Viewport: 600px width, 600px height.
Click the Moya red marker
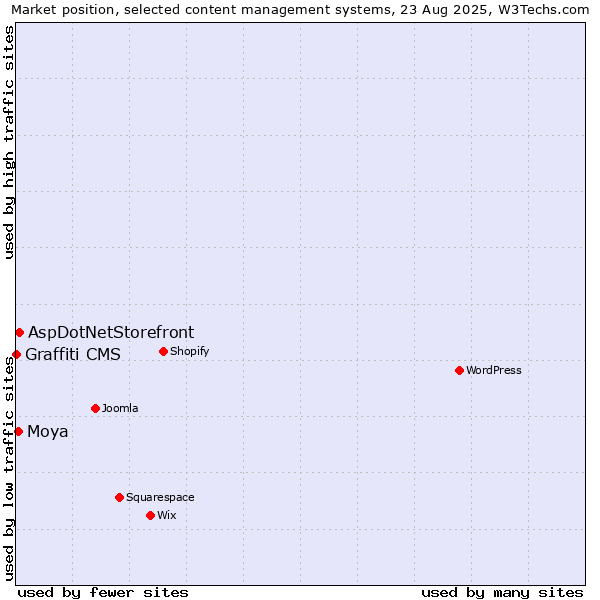click(x=19, y=431)
